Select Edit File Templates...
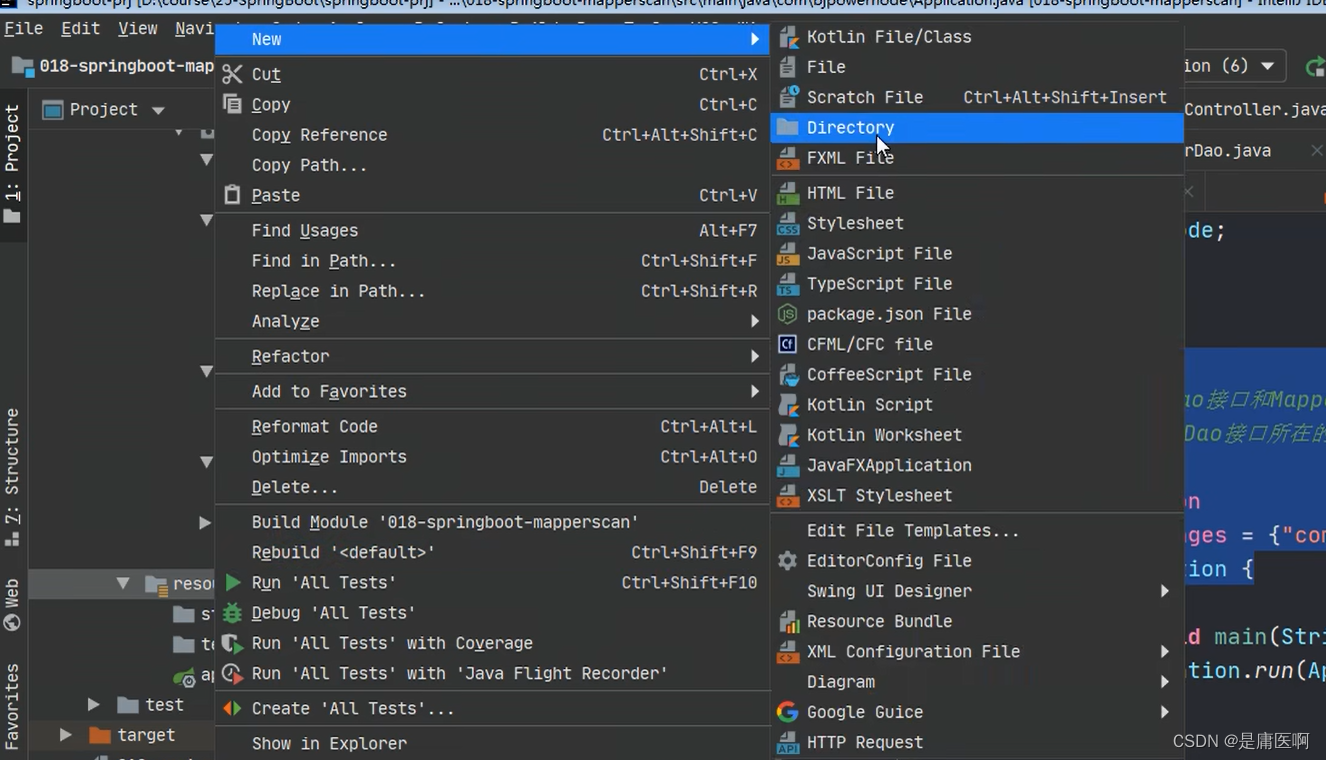Viewport: 1326px width, 760px height. coord(977,531)
